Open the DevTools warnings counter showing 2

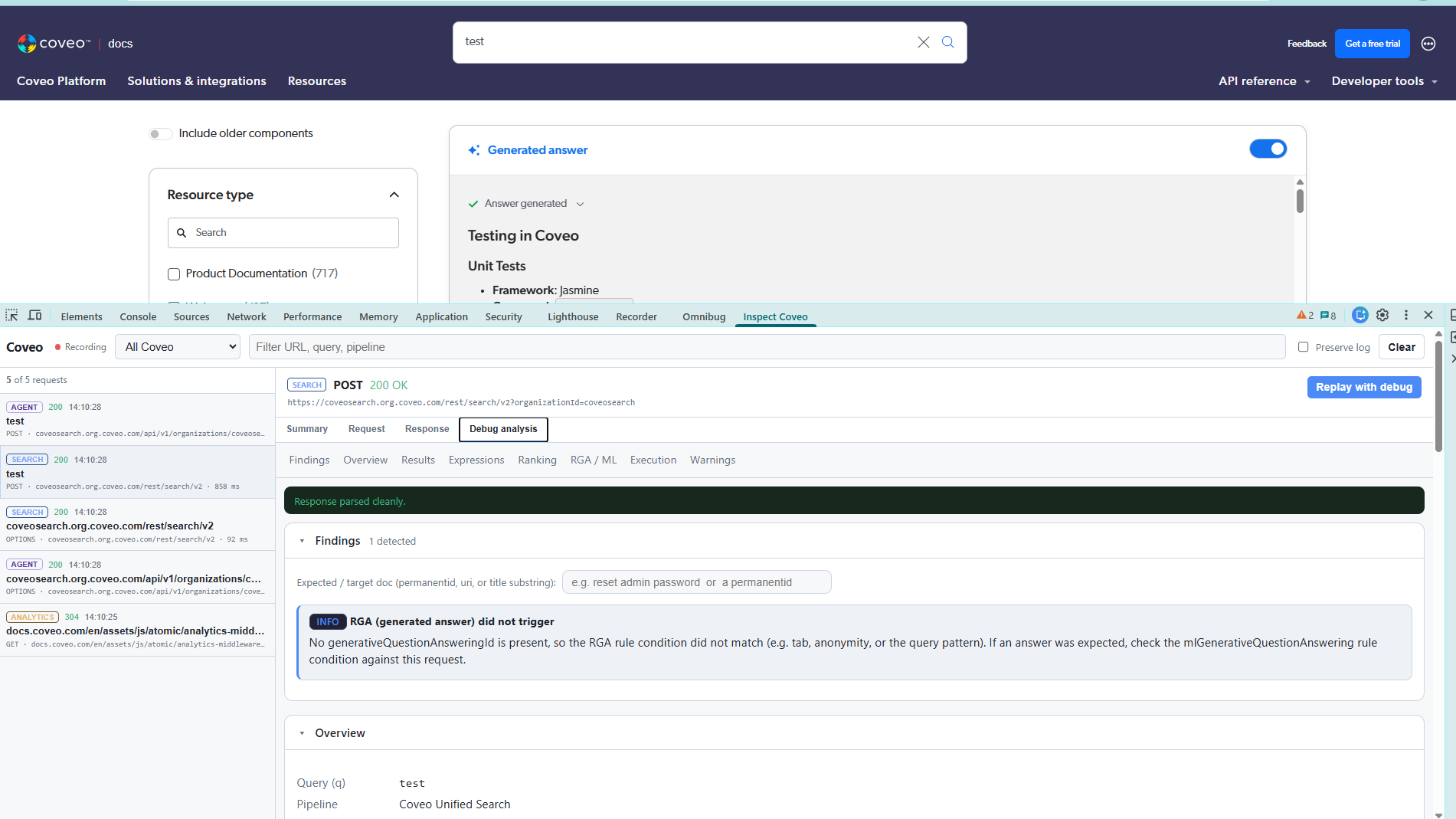[1305, 316]
